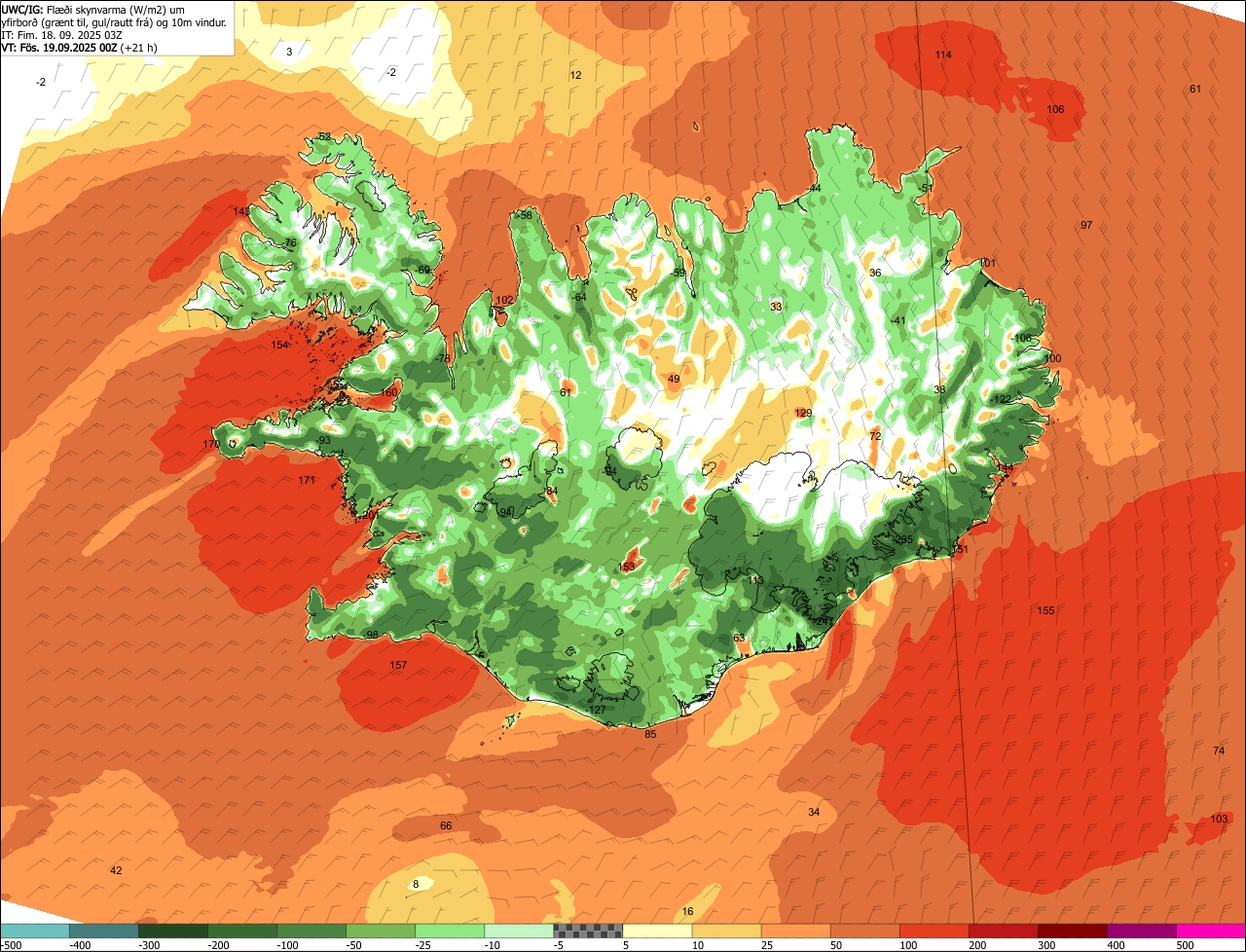This screenshot has height=952, width=1246.
Task: Click the legend label '200'
Action: click(x=978, y=944)
